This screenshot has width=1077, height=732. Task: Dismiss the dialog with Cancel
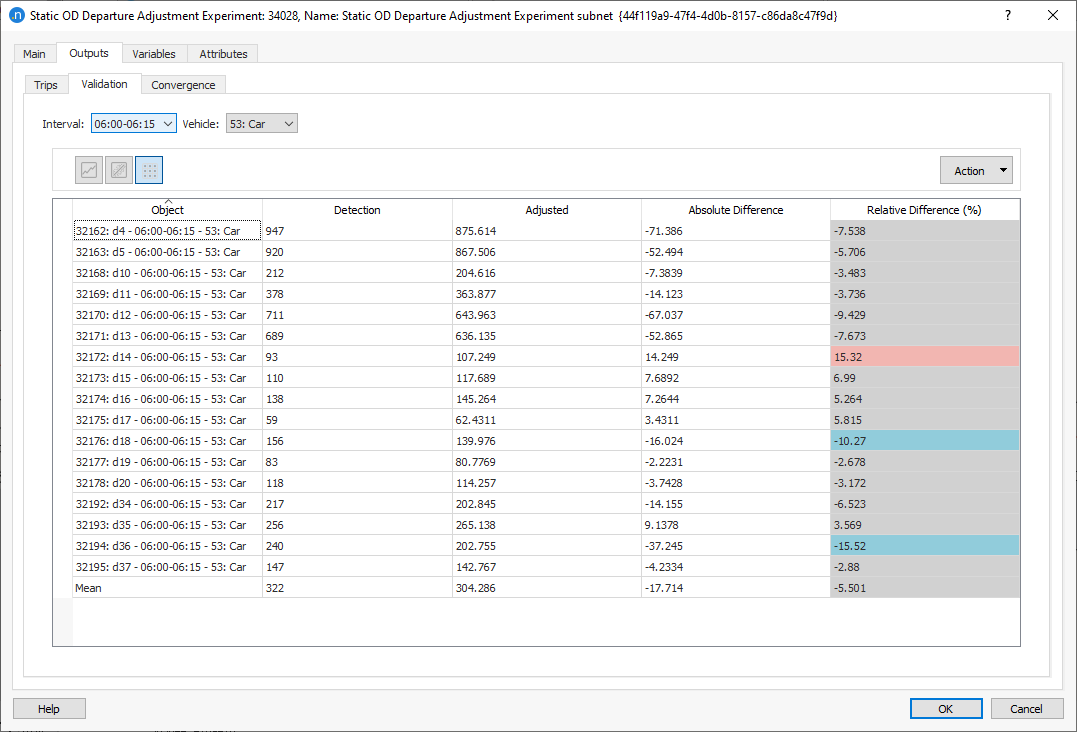1026,708
